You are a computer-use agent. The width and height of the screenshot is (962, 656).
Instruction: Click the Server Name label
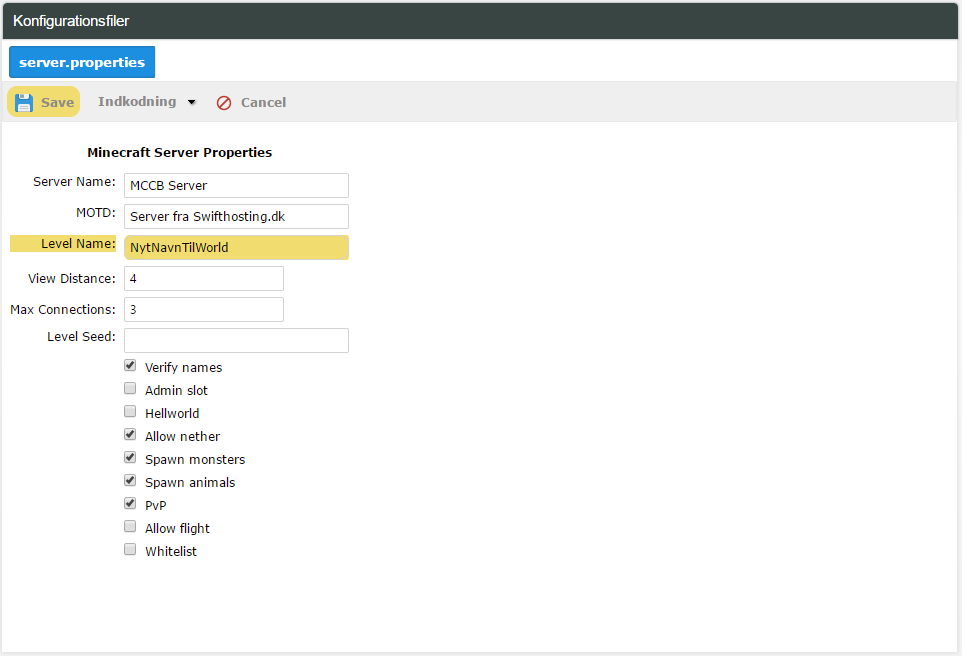74,182
